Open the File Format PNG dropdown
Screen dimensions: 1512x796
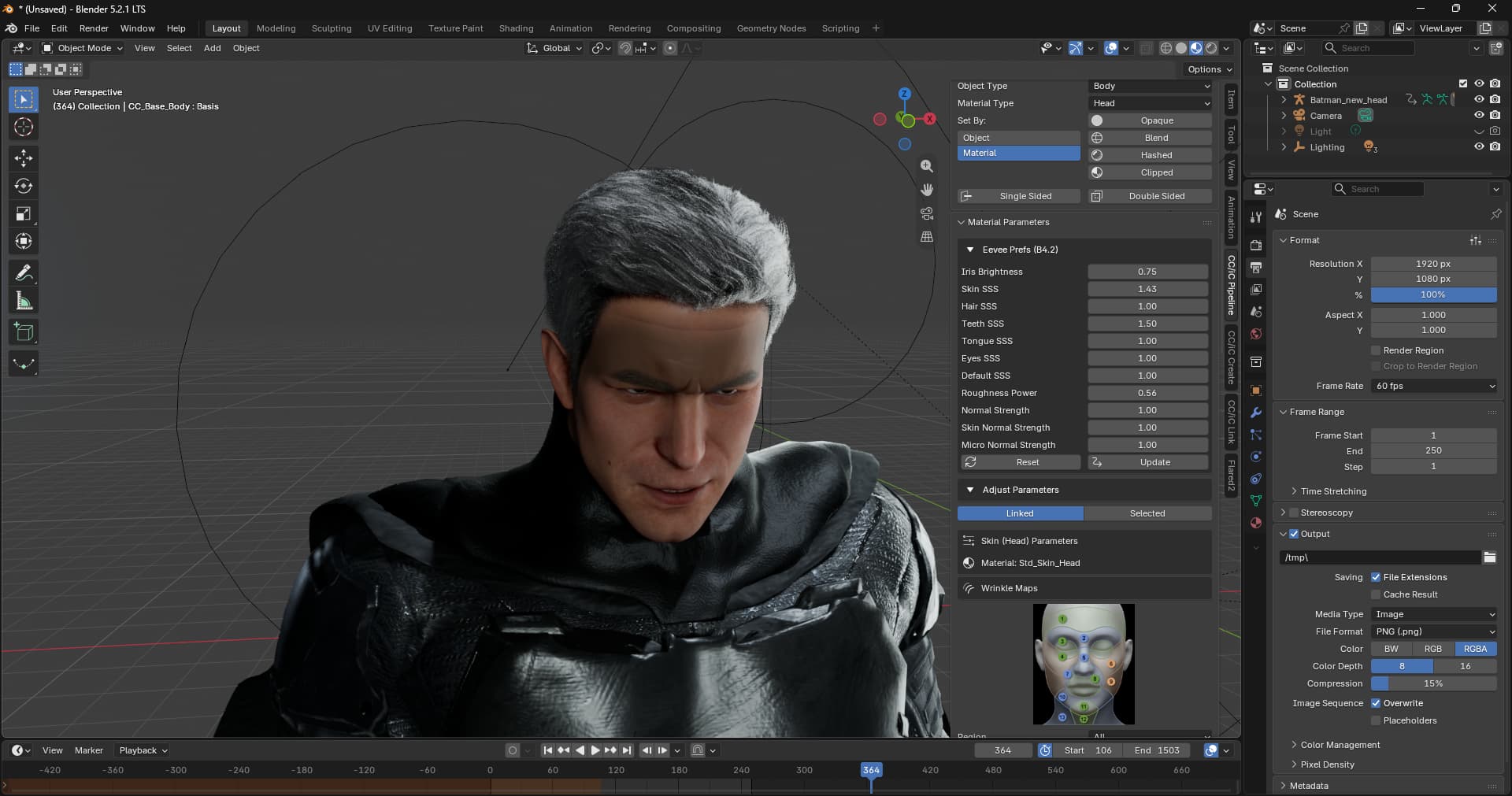(1433, 631)
